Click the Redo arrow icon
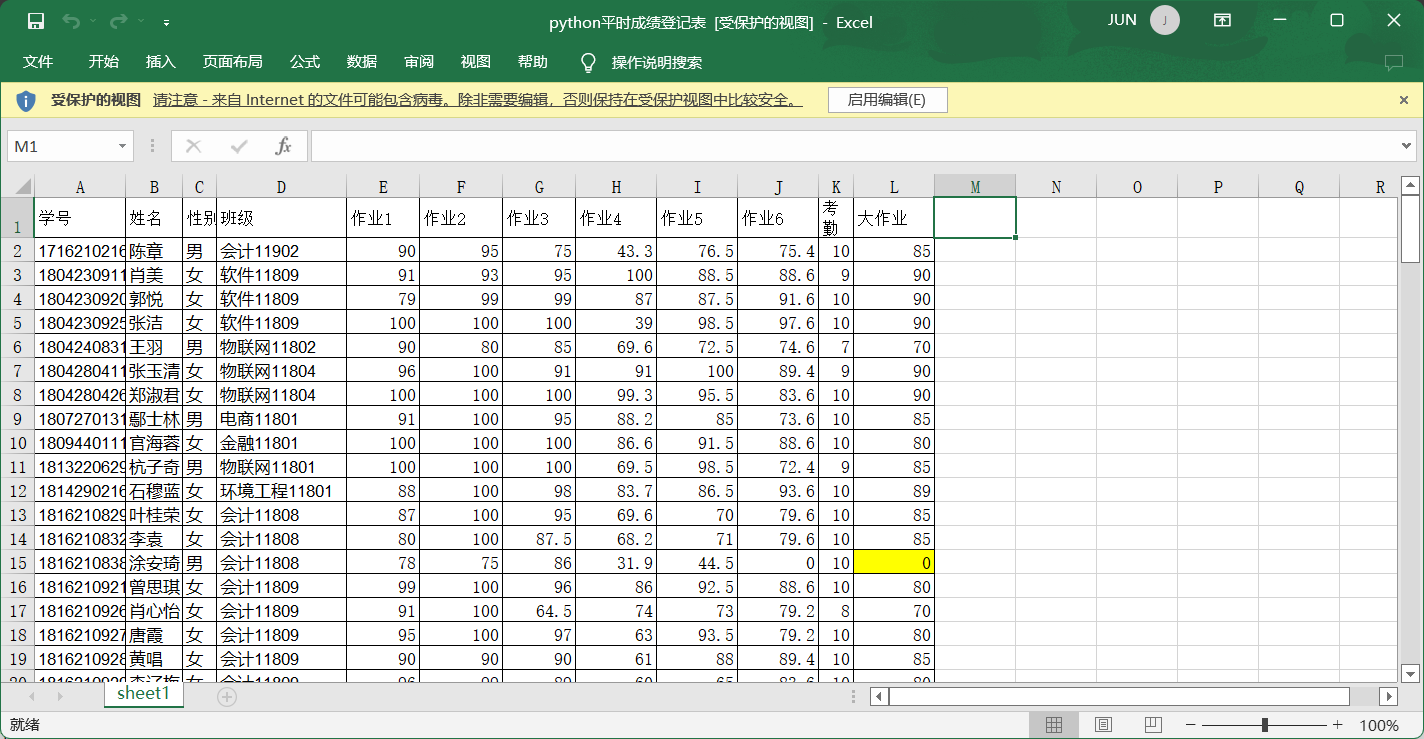1424x739 pixels. click(x=118, y=21)
